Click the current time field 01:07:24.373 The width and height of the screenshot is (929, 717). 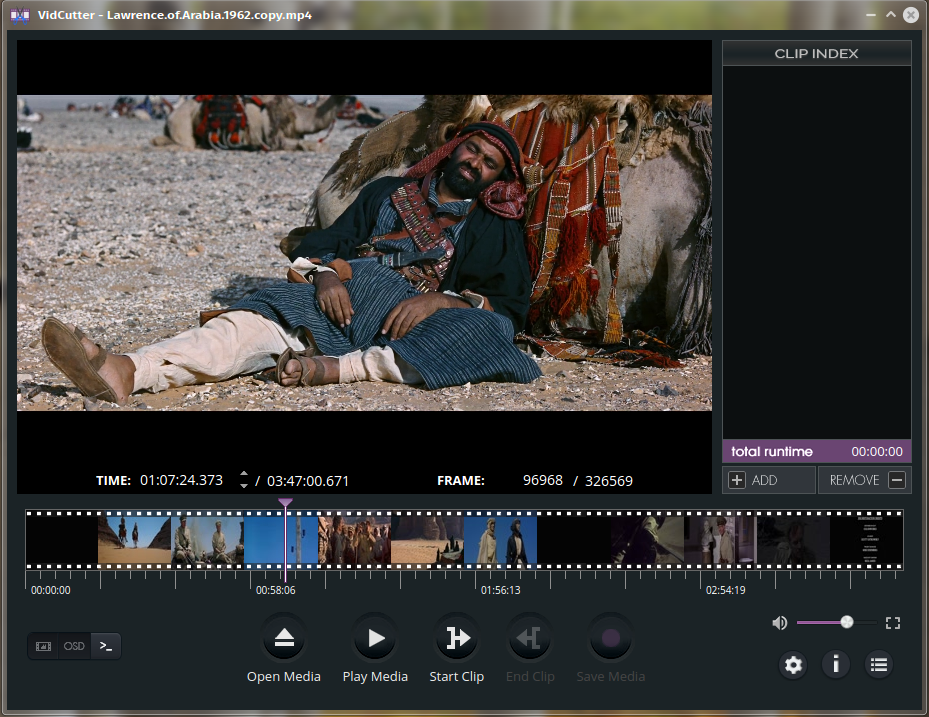[181, 480]
